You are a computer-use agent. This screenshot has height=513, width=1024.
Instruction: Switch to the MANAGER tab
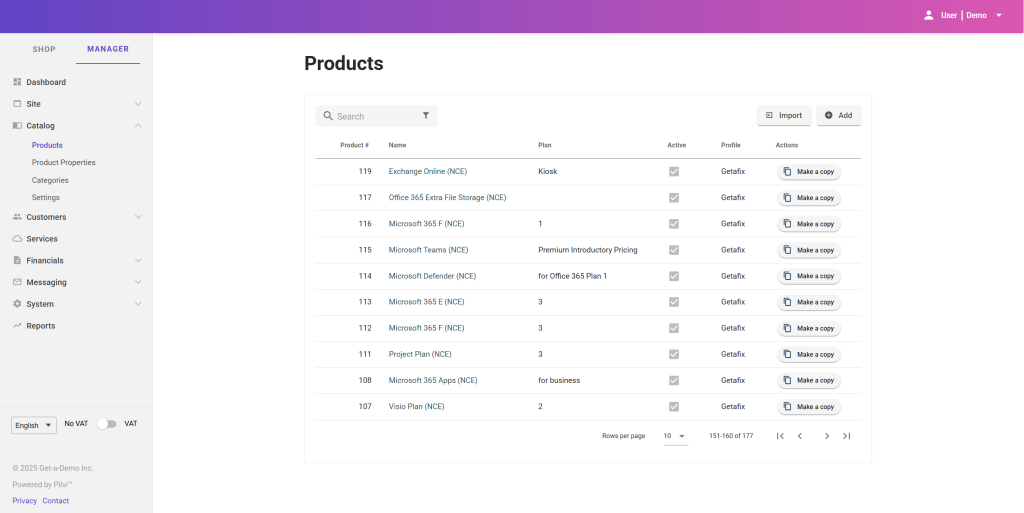(x=108, y=49)
